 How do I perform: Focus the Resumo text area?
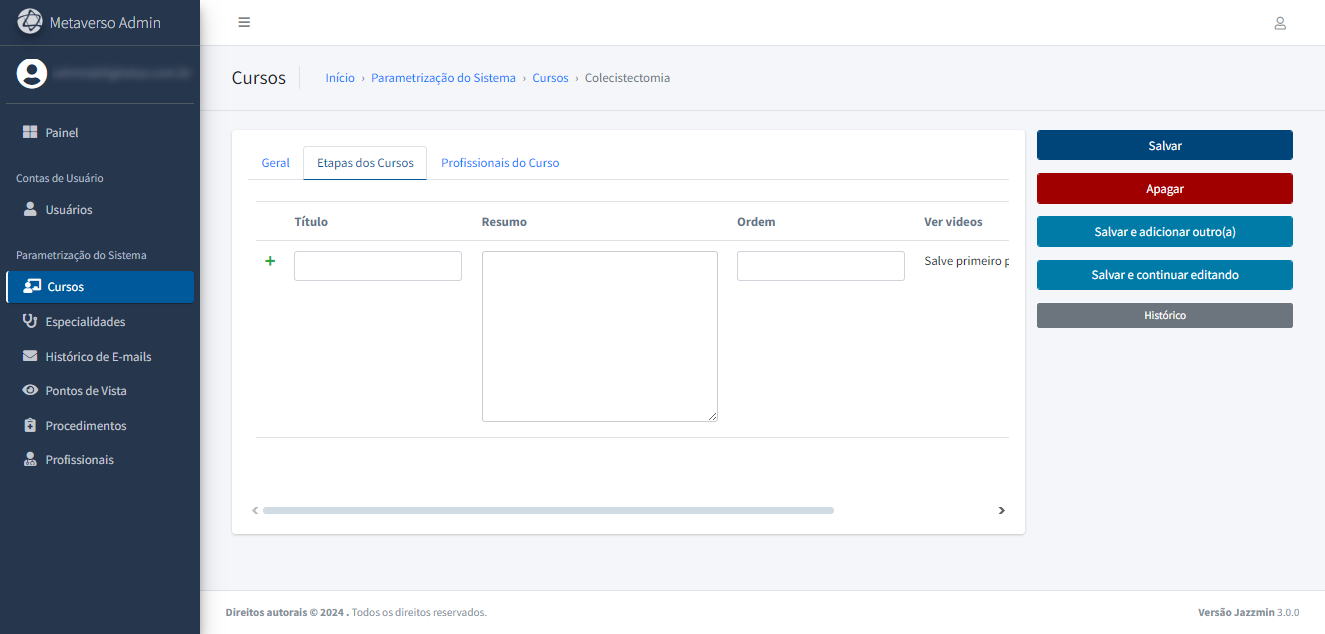click(599, 336)
